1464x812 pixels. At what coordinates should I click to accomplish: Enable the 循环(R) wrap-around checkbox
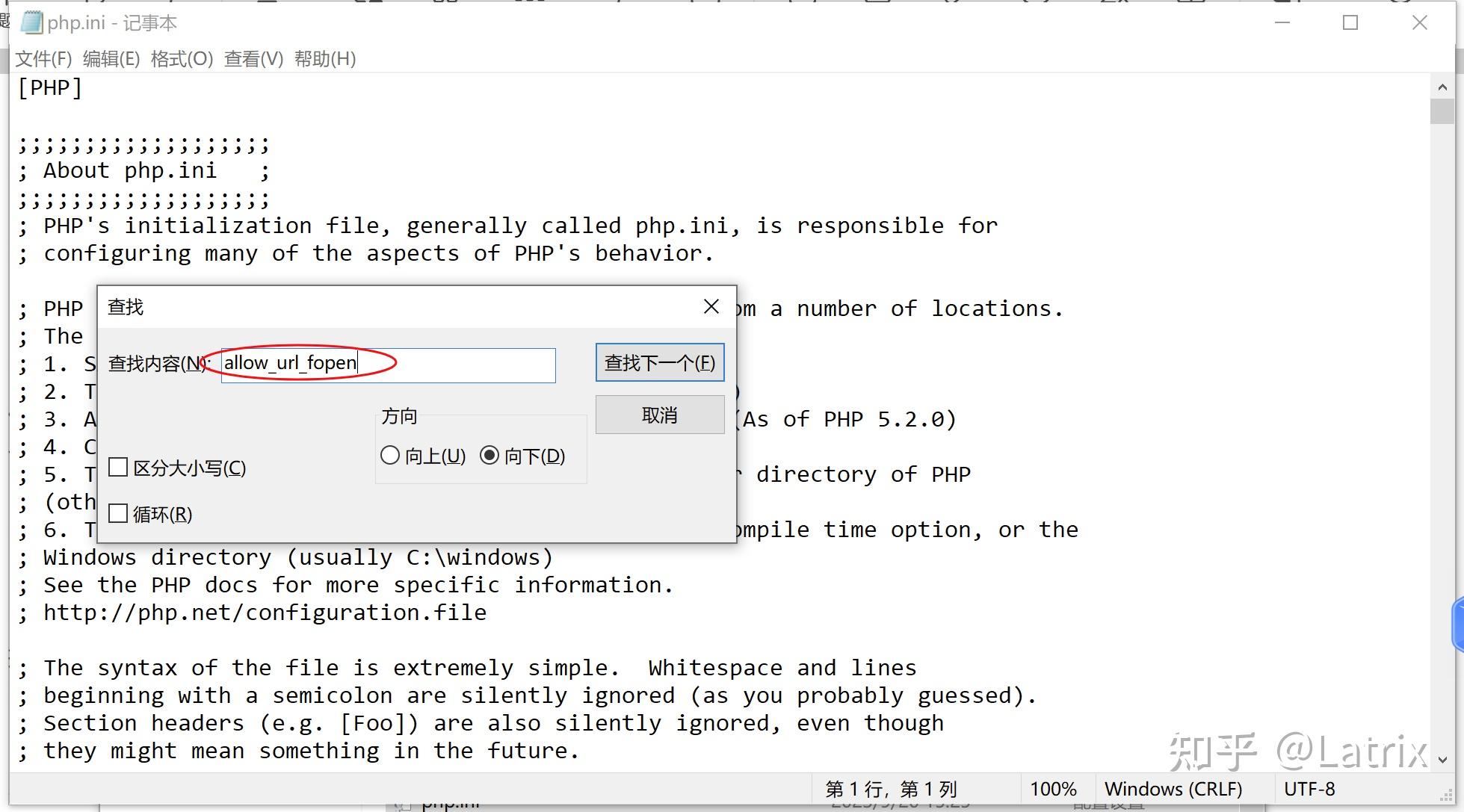[x=117, y=513]
